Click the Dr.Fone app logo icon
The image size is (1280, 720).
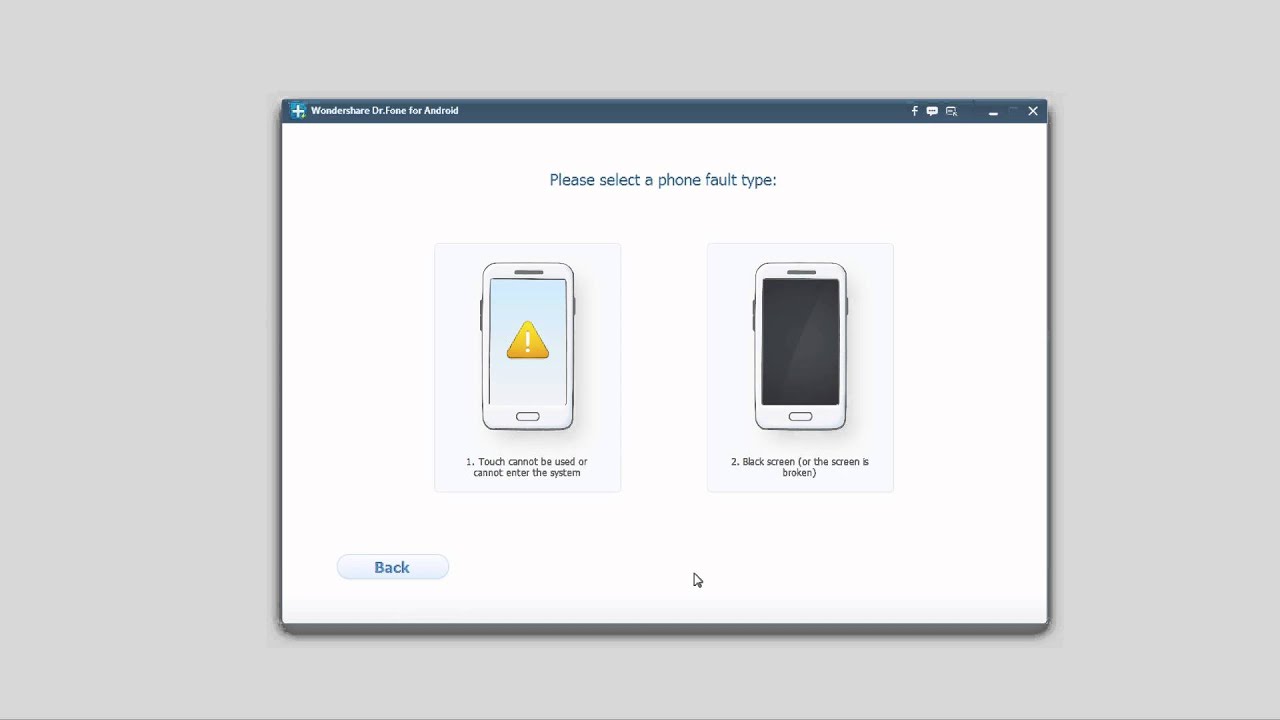[x=298, y=111]
